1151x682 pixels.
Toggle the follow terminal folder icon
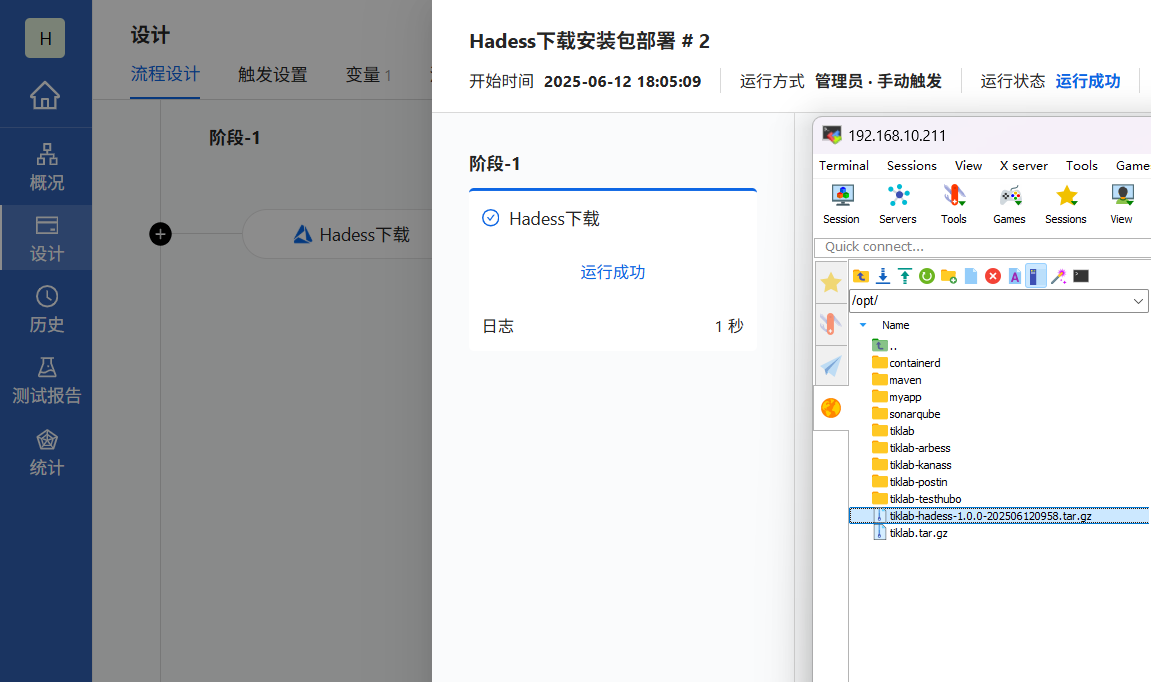[x=1036, y=276]
